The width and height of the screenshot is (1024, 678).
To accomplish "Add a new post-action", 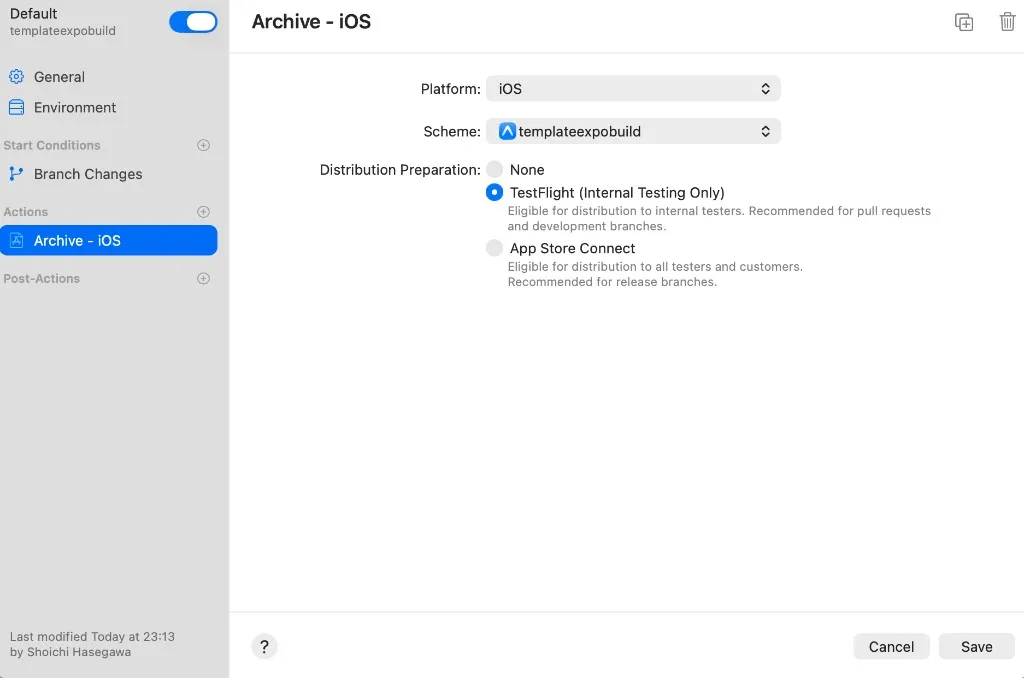I will [203, 278].
